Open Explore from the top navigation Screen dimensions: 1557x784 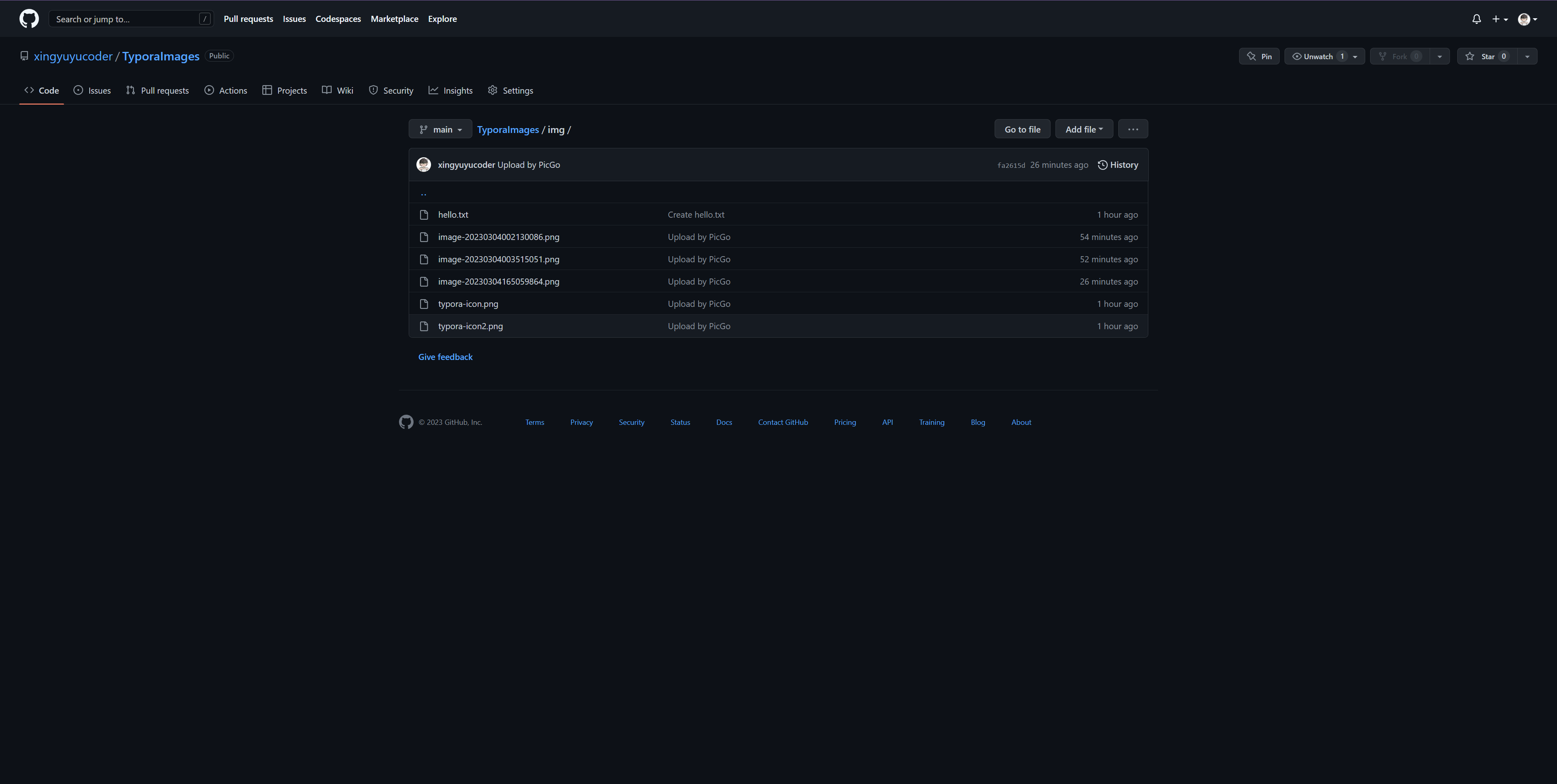point(442,19)
